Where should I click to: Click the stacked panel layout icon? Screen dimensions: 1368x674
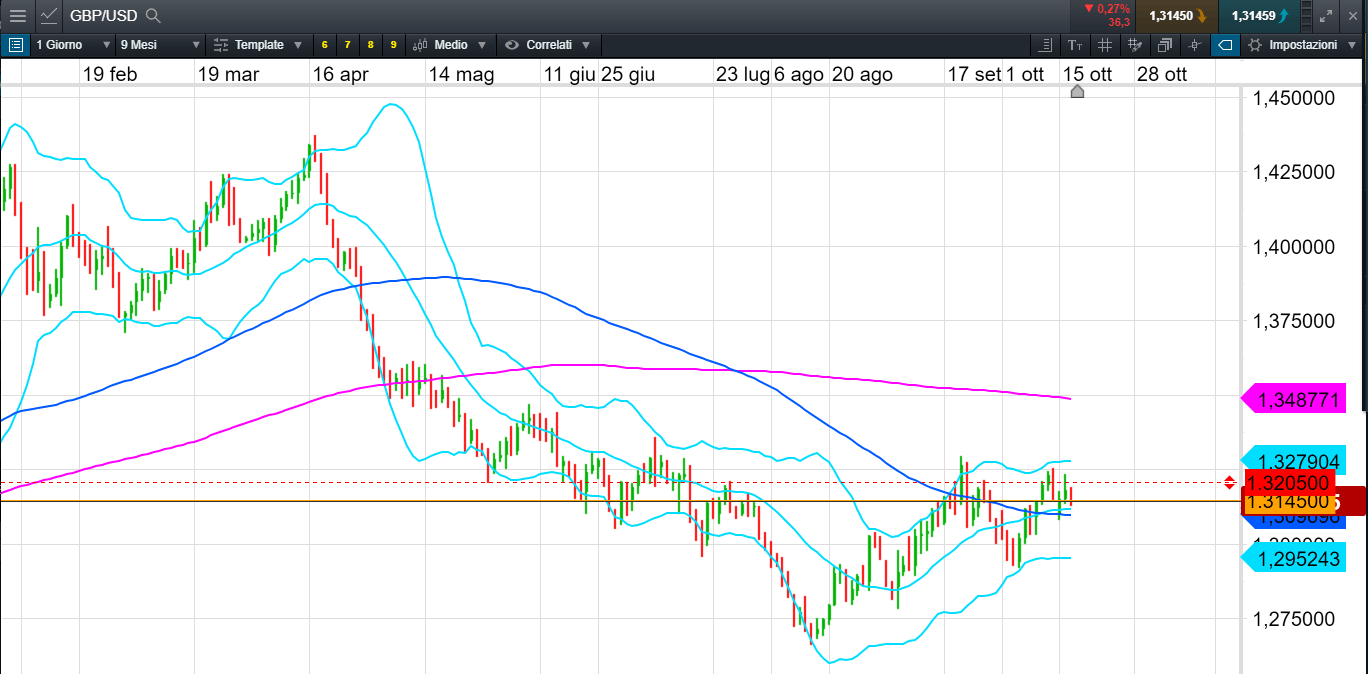coord(1307,16)
